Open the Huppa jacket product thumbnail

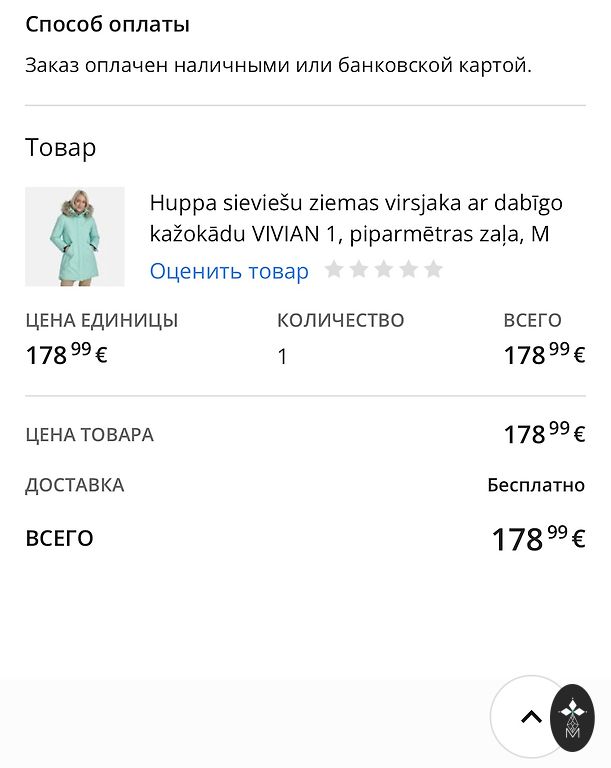(75, 237)
